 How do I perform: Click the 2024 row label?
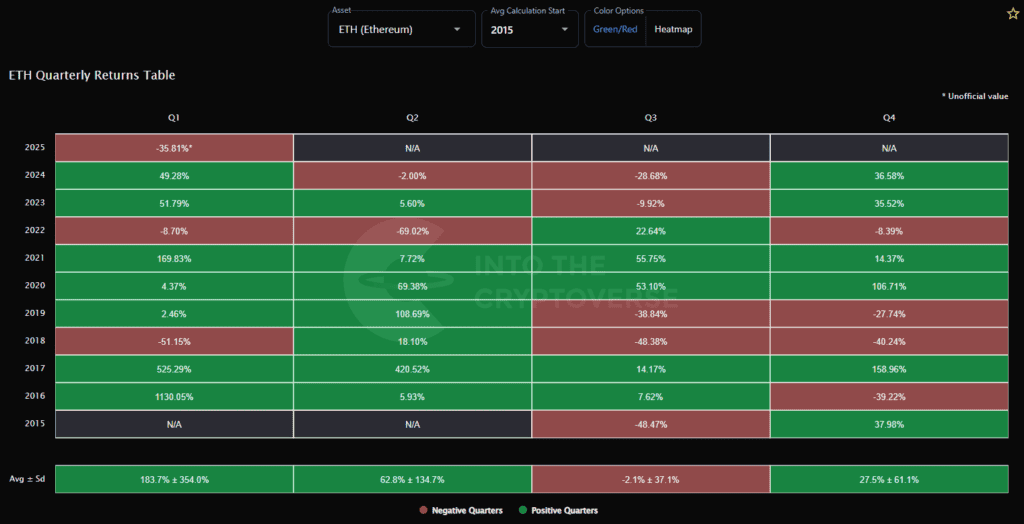(x=35, y=175)
